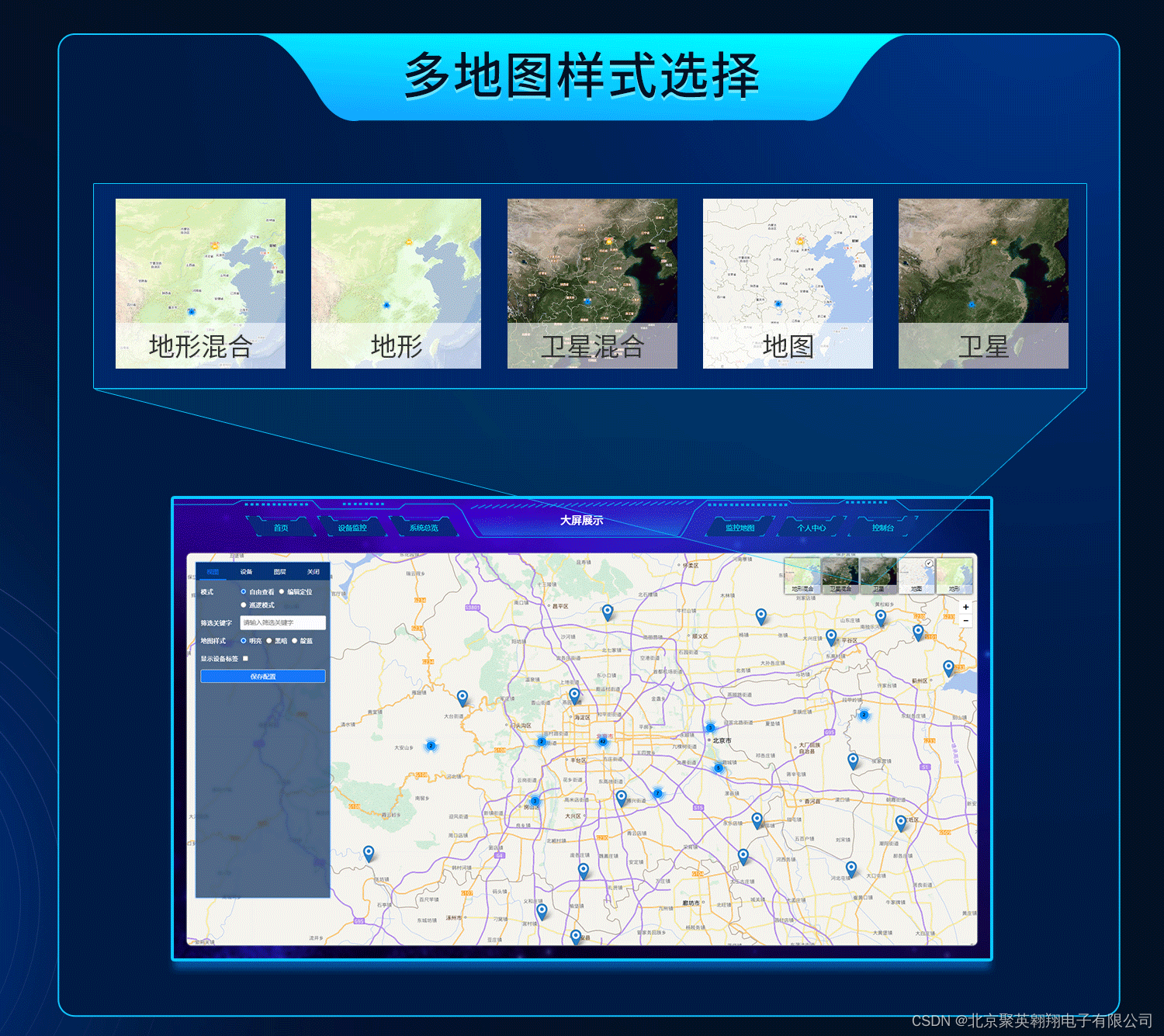
Task: Choose 明亮 map style radio
Action: 243,640
